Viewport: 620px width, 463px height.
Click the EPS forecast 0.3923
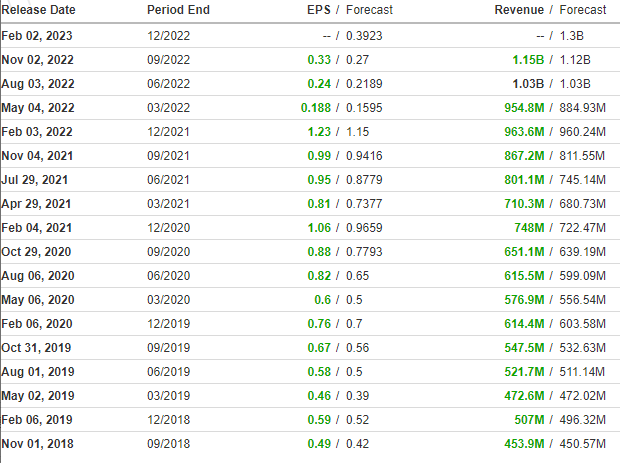[364, 36]
